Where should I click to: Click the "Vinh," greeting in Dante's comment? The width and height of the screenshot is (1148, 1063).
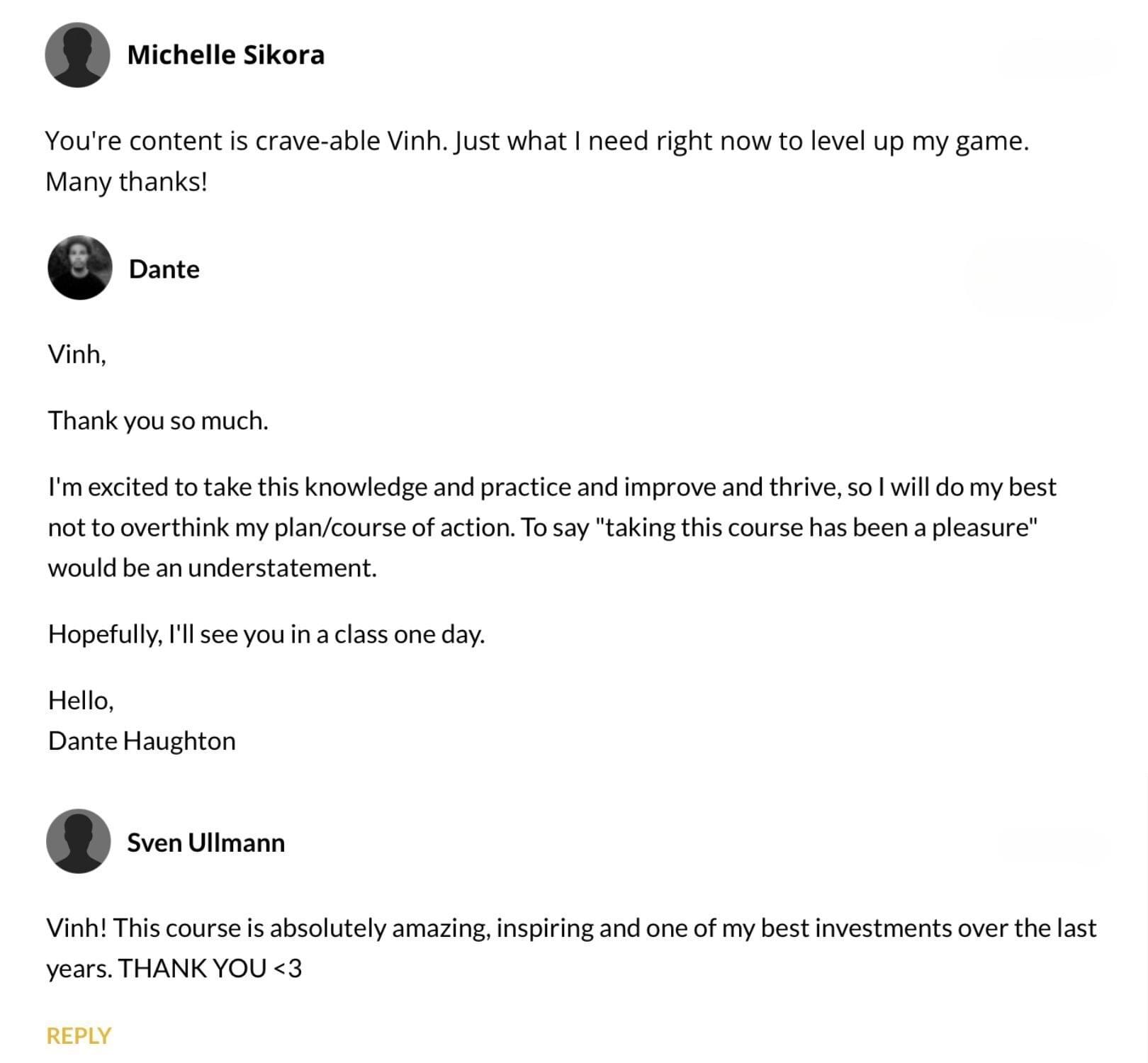pos(77,353)
